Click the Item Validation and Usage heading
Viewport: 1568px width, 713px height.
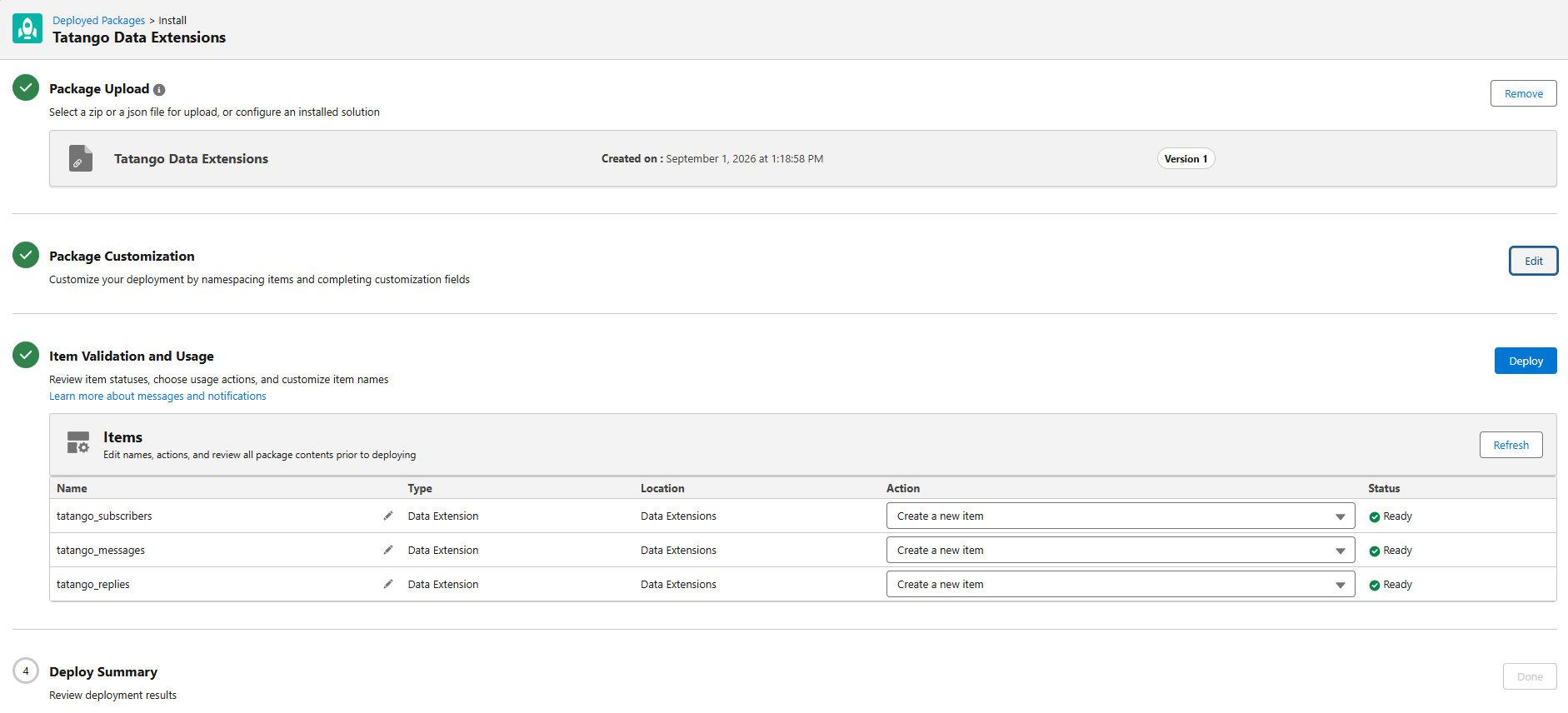tap(132, 356)
